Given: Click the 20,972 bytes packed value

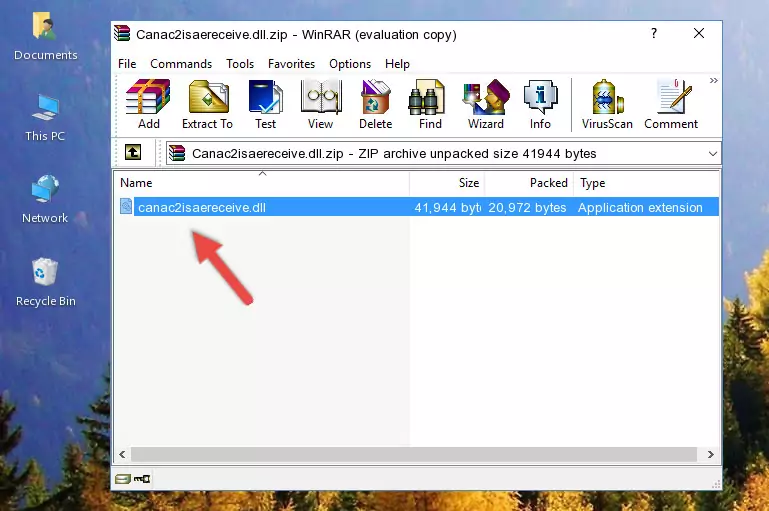Looking at the screenshot, I should click(527, 207).
